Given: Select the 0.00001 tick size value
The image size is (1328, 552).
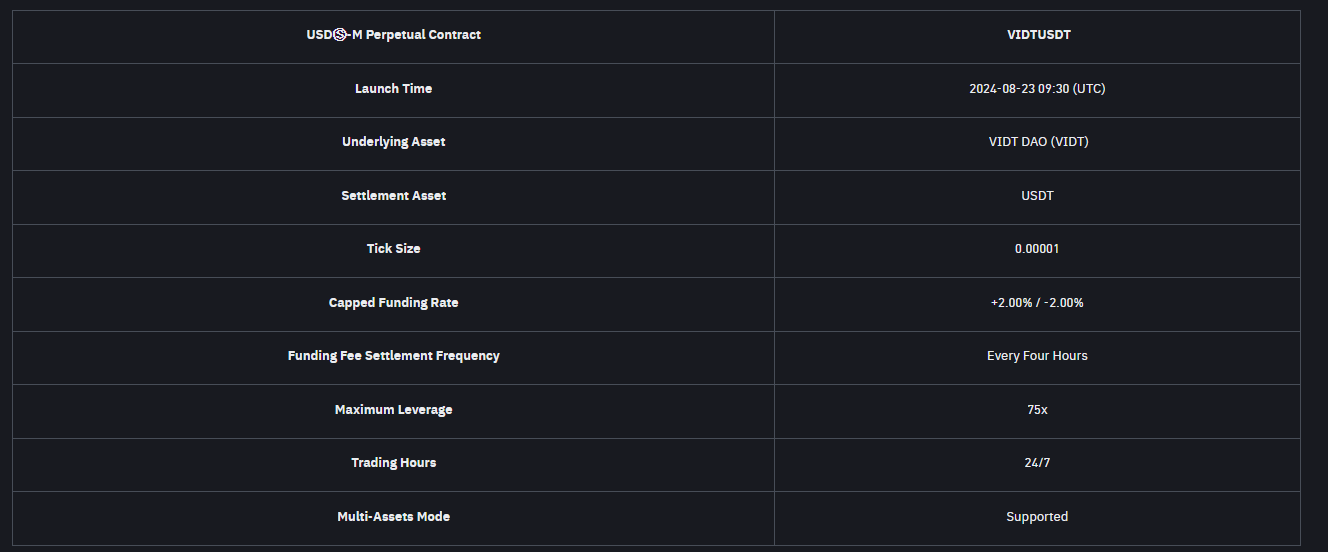Looking at the screenshot, I should pos(1037,249).
